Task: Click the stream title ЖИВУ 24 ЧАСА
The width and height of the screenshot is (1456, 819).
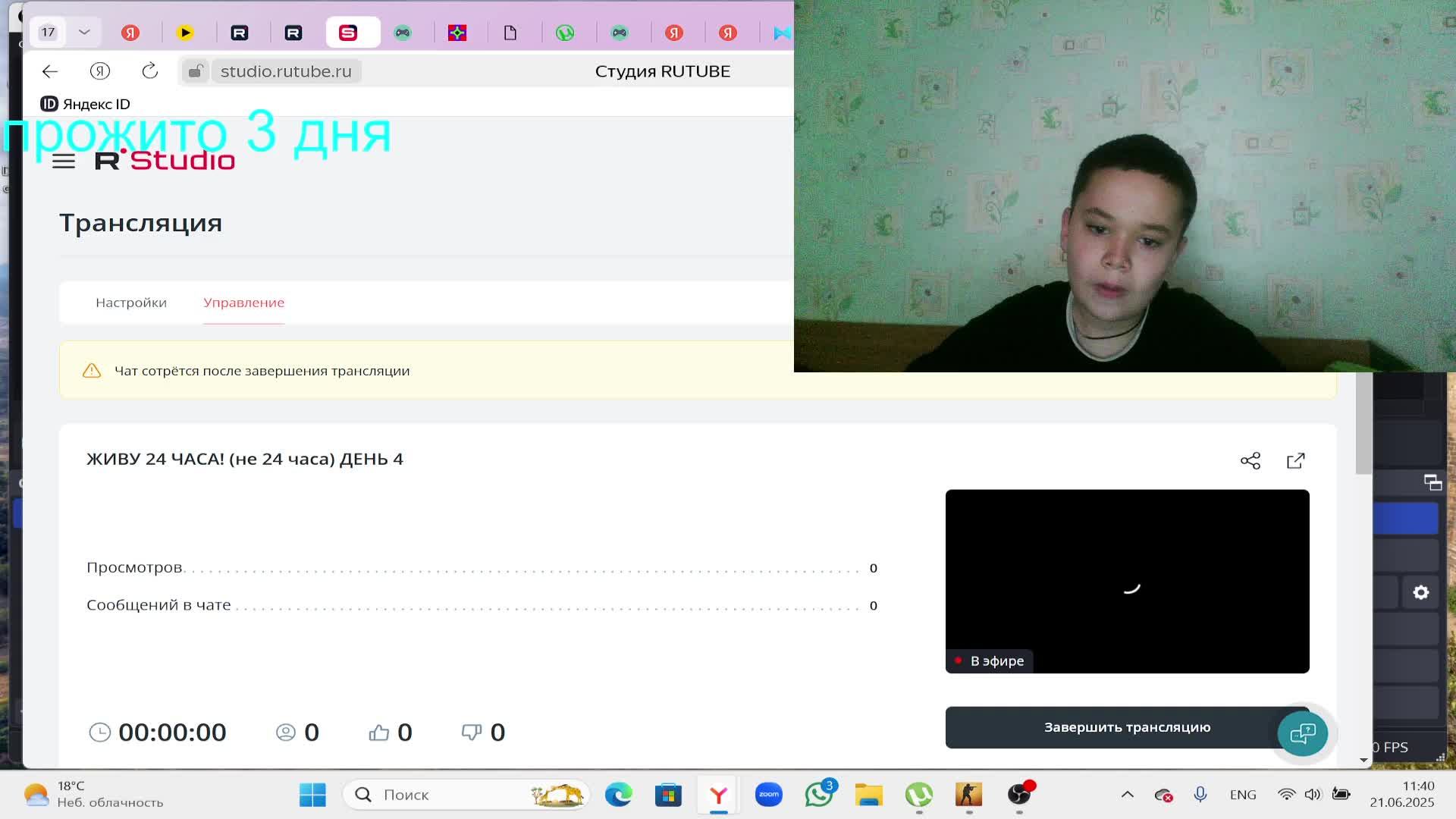Action: (245, 460)
